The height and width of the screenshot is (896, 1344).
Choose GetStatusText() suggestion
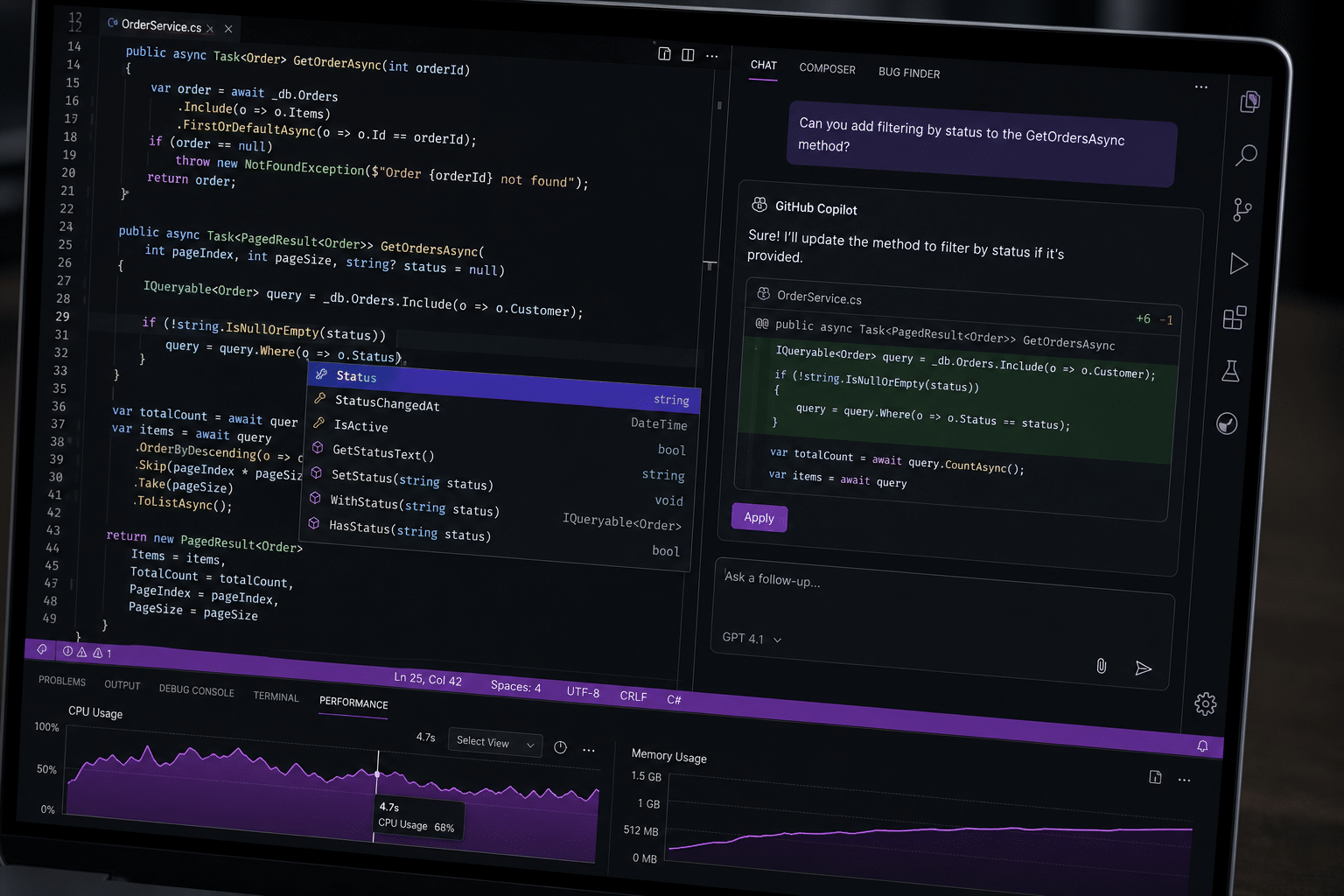[499, 462]
